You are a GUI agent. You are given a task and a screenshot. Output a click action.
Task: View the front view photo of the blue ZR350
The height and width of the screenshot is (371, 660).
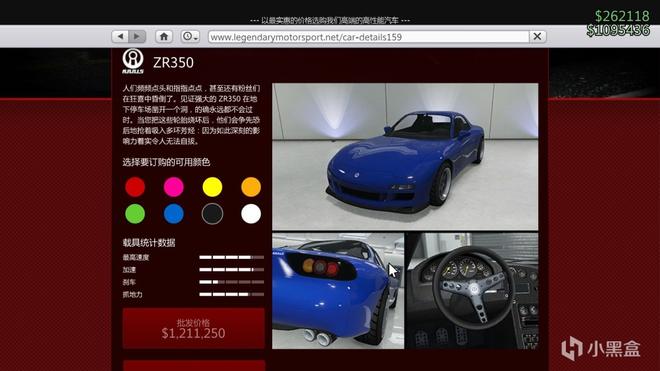point(405,157)
